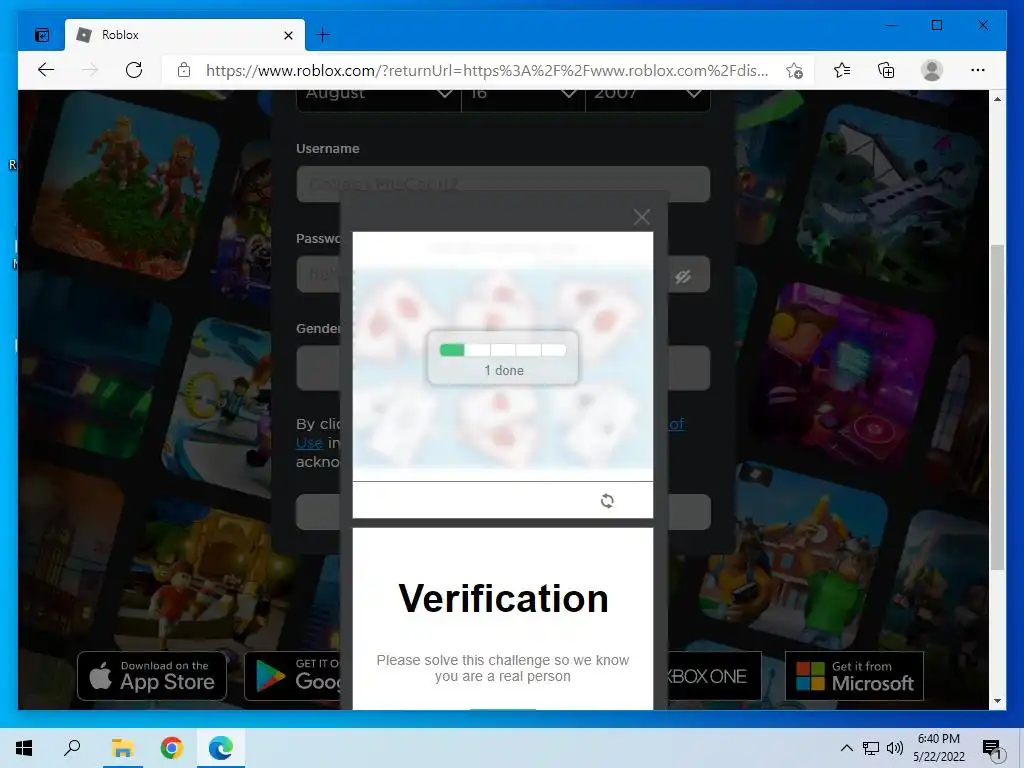Screen dimensions: 1024x768
Task: Show hidden system tray icons
Action: (x=846, y=748)
